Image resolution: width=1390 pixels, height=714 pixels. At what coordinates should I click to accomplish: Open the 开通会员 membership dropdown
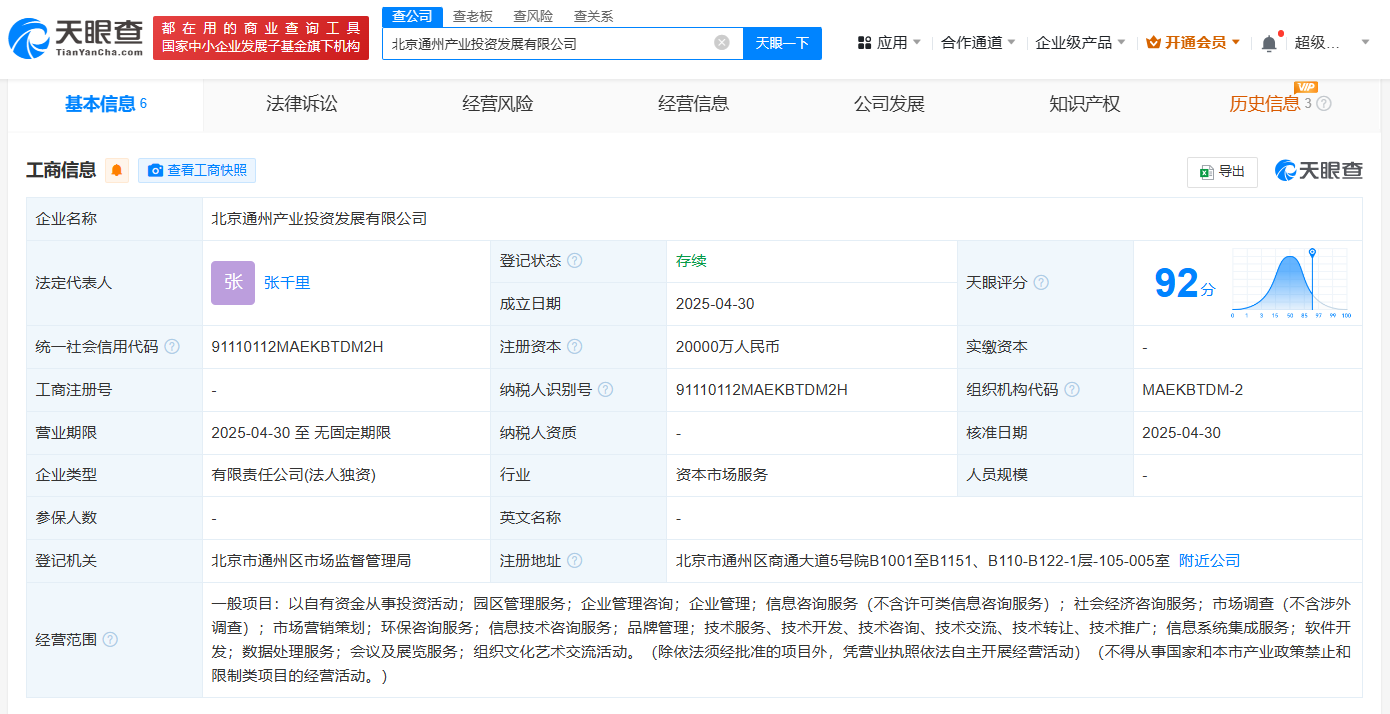[1193, 42]
